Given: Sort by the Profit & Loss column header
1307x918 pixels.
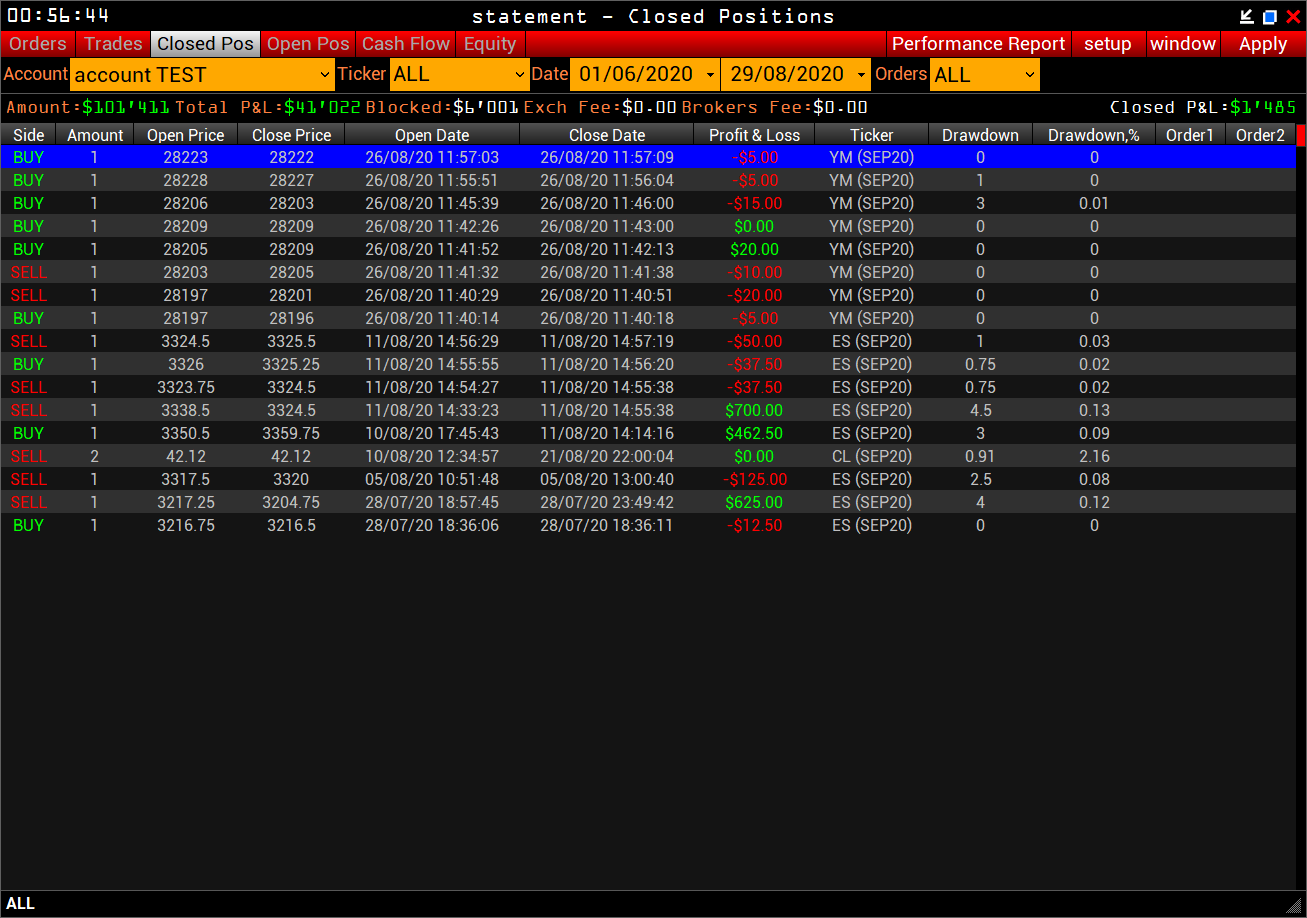Looking at the screenshot, I should (754, 135).
